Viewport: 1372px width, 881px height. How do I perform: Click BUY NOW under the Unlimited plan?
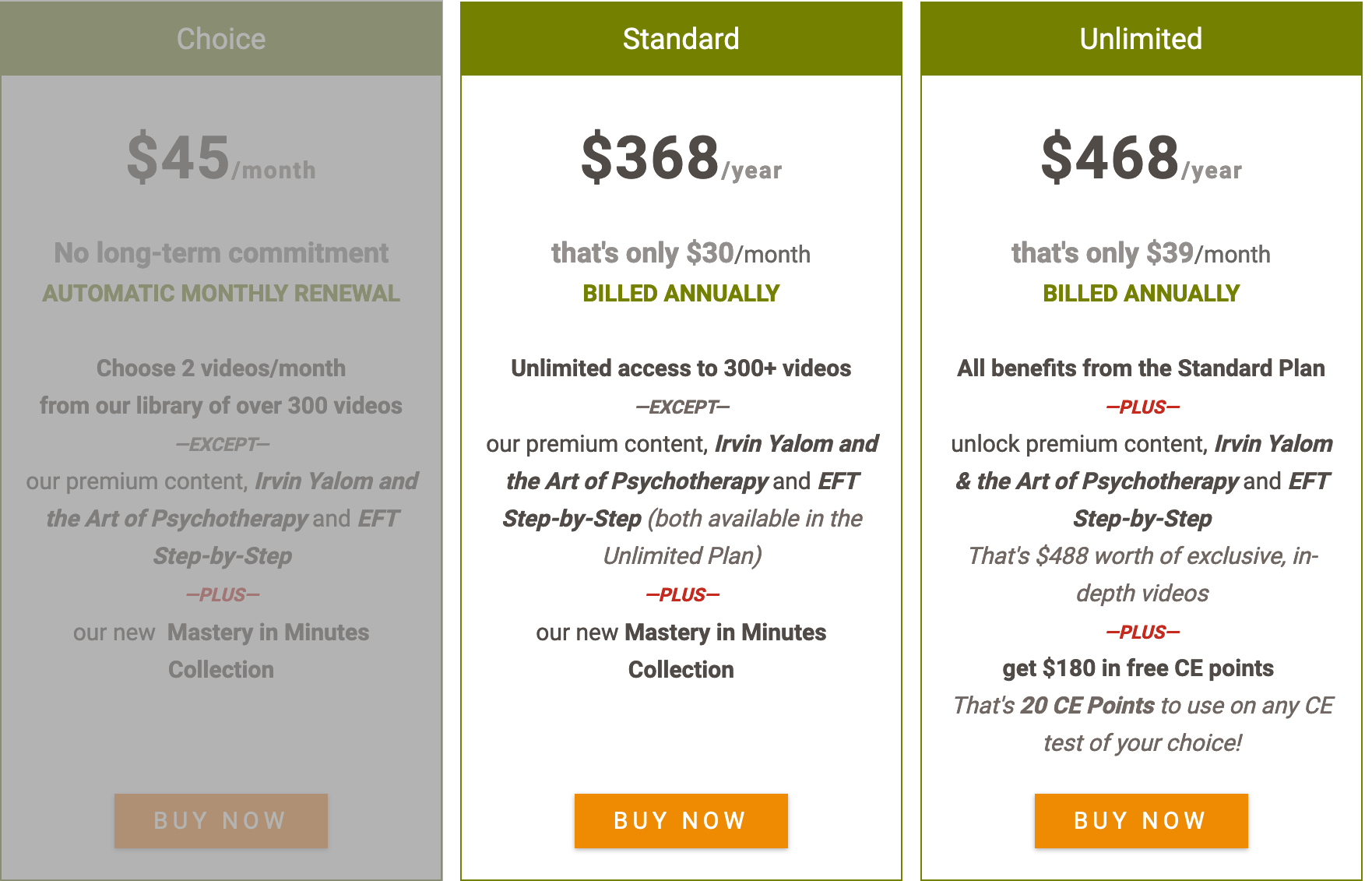(x=1142, y=821)
